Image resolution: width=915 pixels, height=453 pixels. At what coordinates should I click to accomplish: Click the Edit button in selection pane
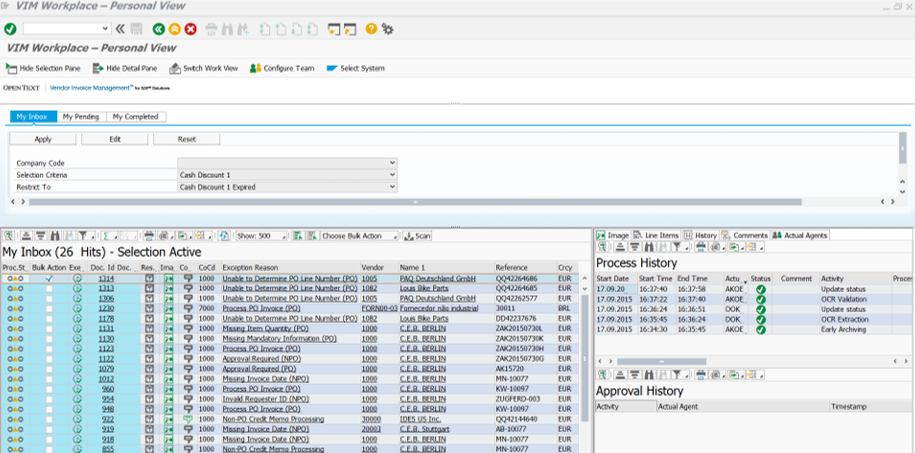[114, 139]
